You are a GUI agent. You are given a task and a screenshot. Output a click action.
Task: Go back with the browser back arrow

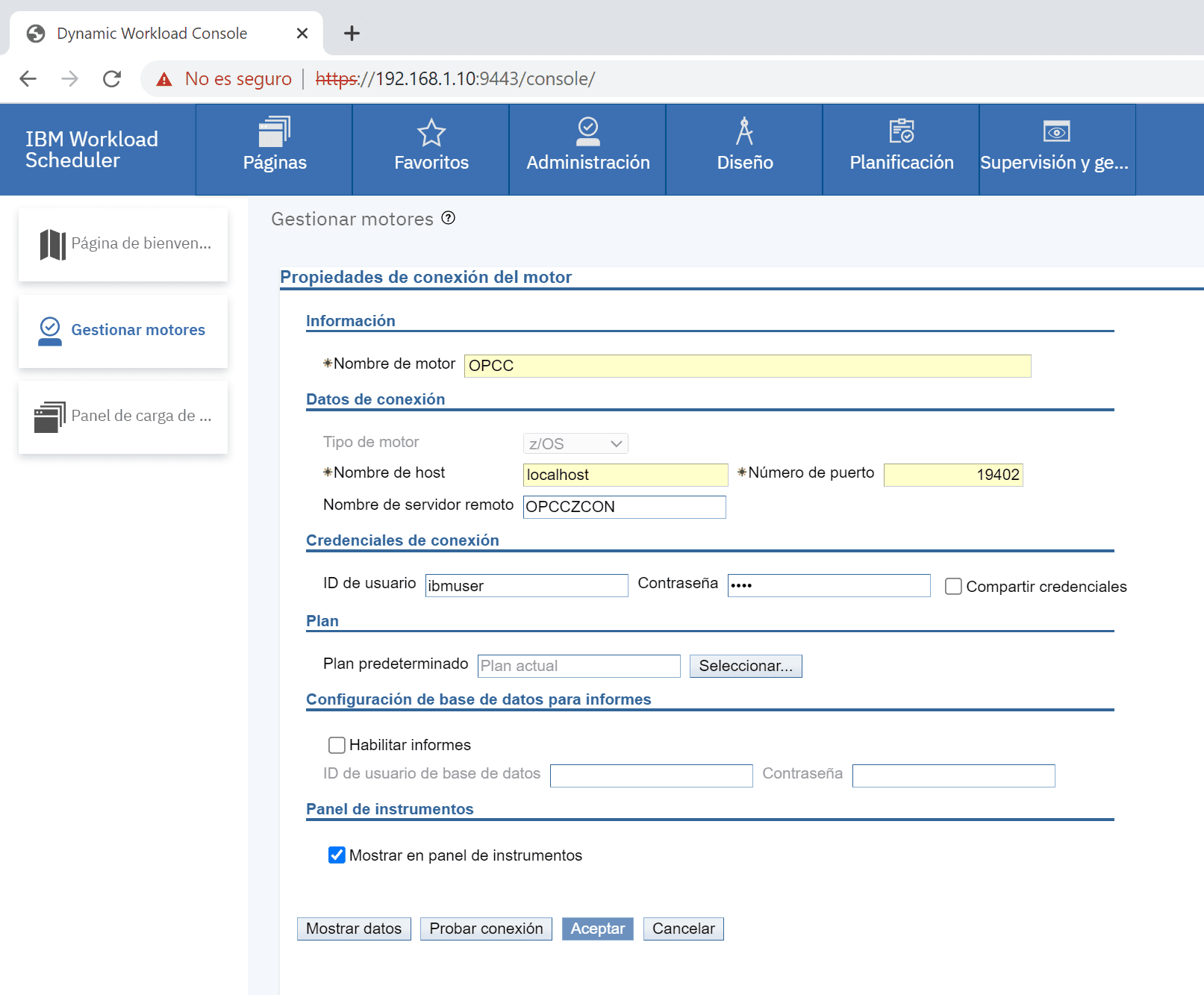point(28,78)
